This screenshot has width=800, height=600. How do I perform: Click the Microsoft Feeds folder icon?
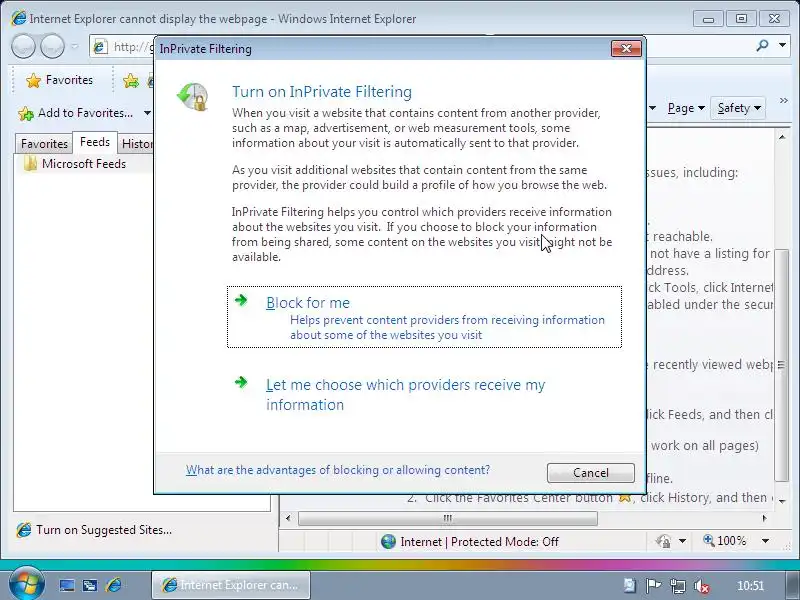[x=31, y=164]
